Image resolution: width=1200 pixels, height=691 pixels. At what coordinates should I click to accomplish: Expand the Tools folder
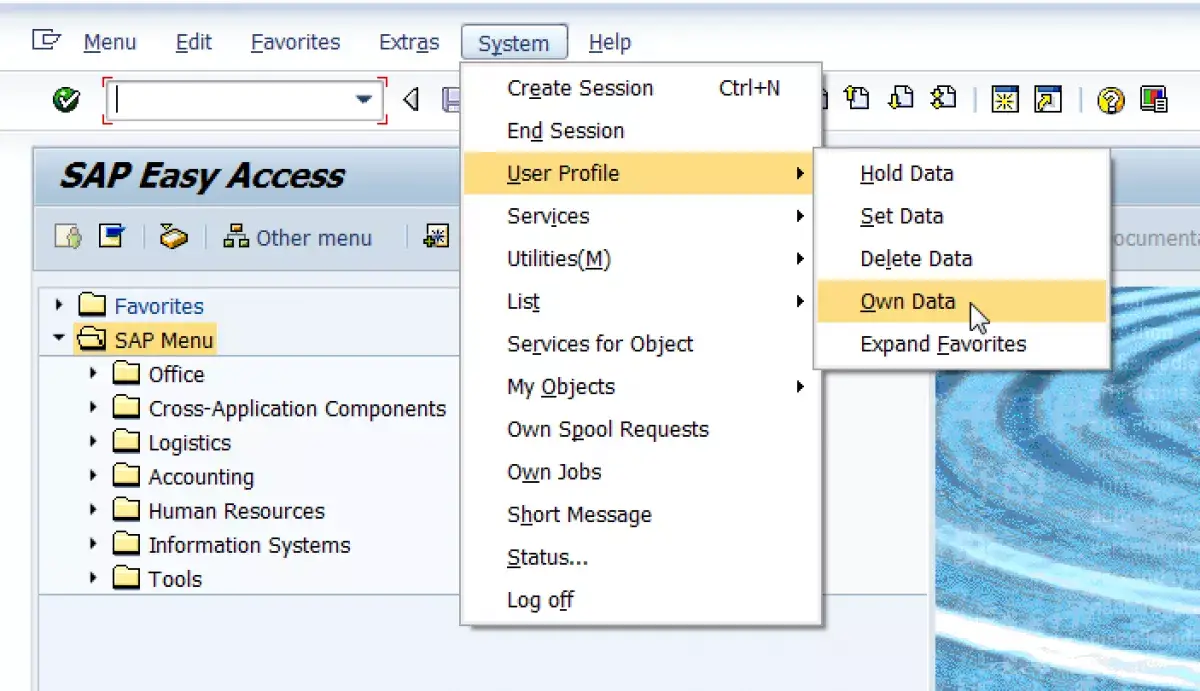94,577
